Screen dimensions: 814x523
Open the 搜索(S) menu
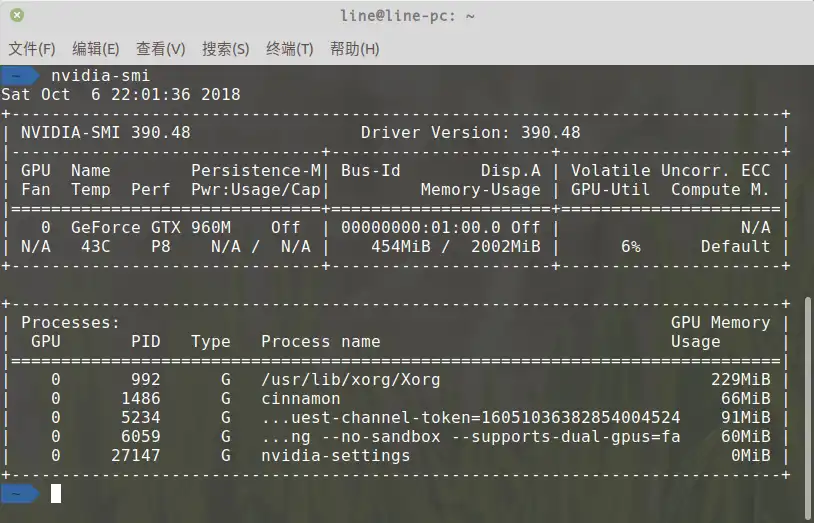point(226,49)
